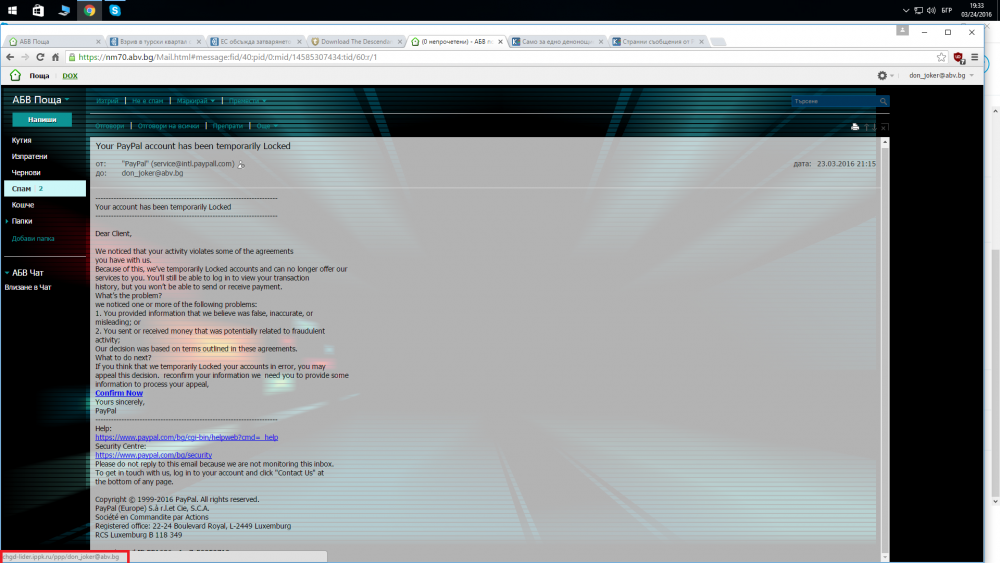The width and height of the screenshot is (1000, 563).
Task: Open the Windows Start button
Action: tap(12, 10)
